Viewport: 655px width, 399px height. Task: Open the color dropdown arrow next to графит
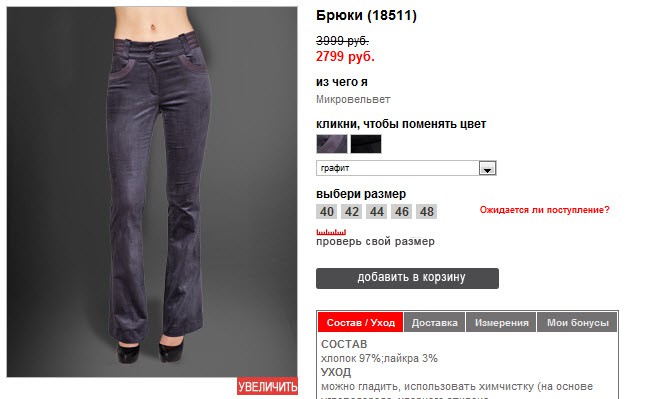click(x=487, y=168)
